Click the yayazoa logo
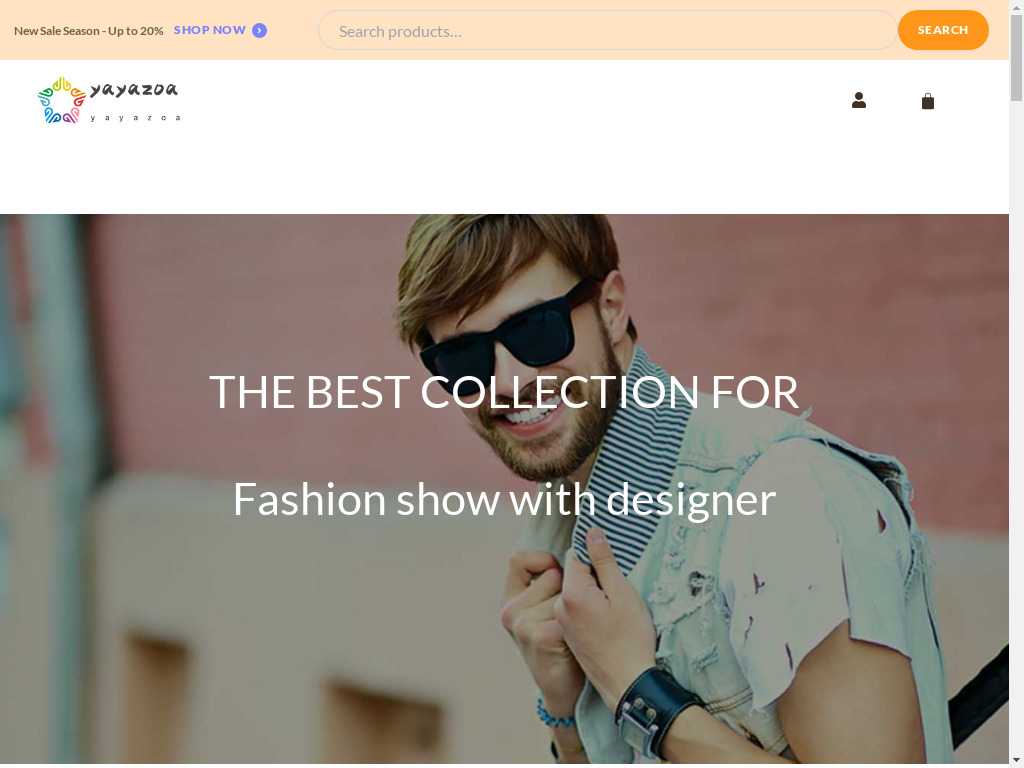Screen dimensions: 1024x768 108,100
